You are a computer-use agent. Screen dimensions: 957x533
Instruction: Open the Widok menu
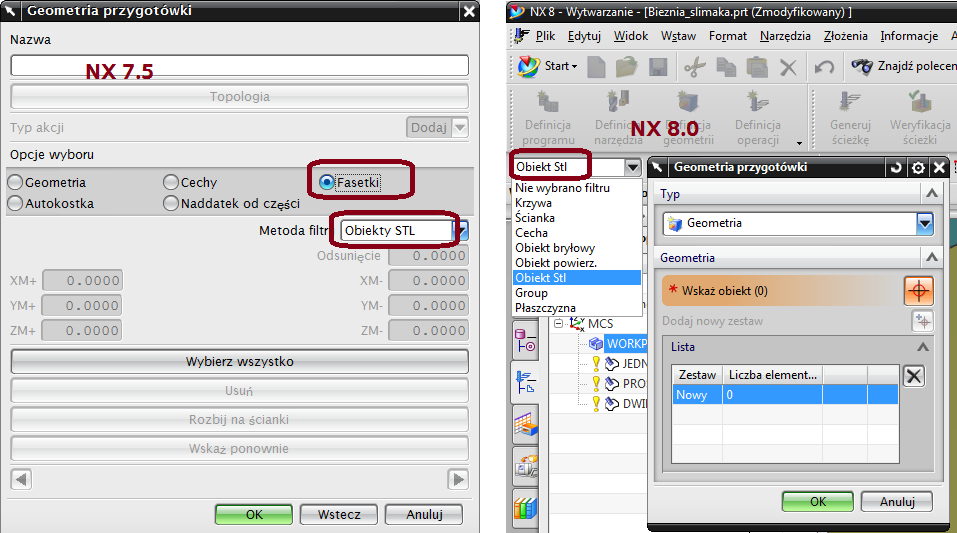pos(630,36)
